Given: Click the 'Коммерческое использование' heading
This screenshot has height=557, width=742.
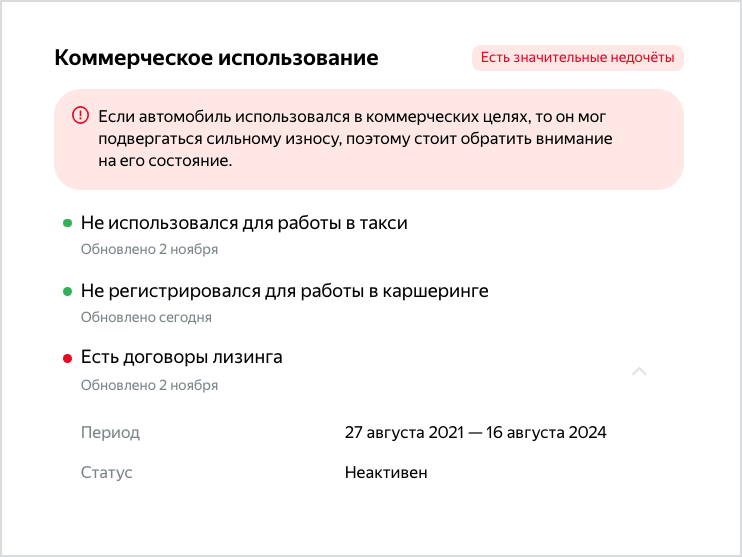Looking at the screenshot, I should pyautogui.click(x=216, y=58).
